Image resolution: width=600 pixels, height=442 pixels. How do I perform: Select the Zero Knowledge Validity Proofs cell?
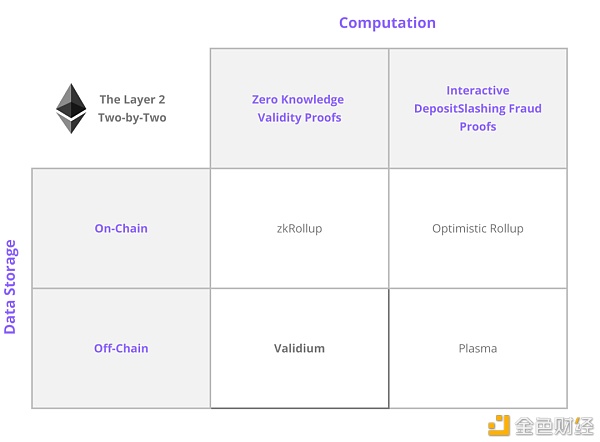[x=299, y=108]
